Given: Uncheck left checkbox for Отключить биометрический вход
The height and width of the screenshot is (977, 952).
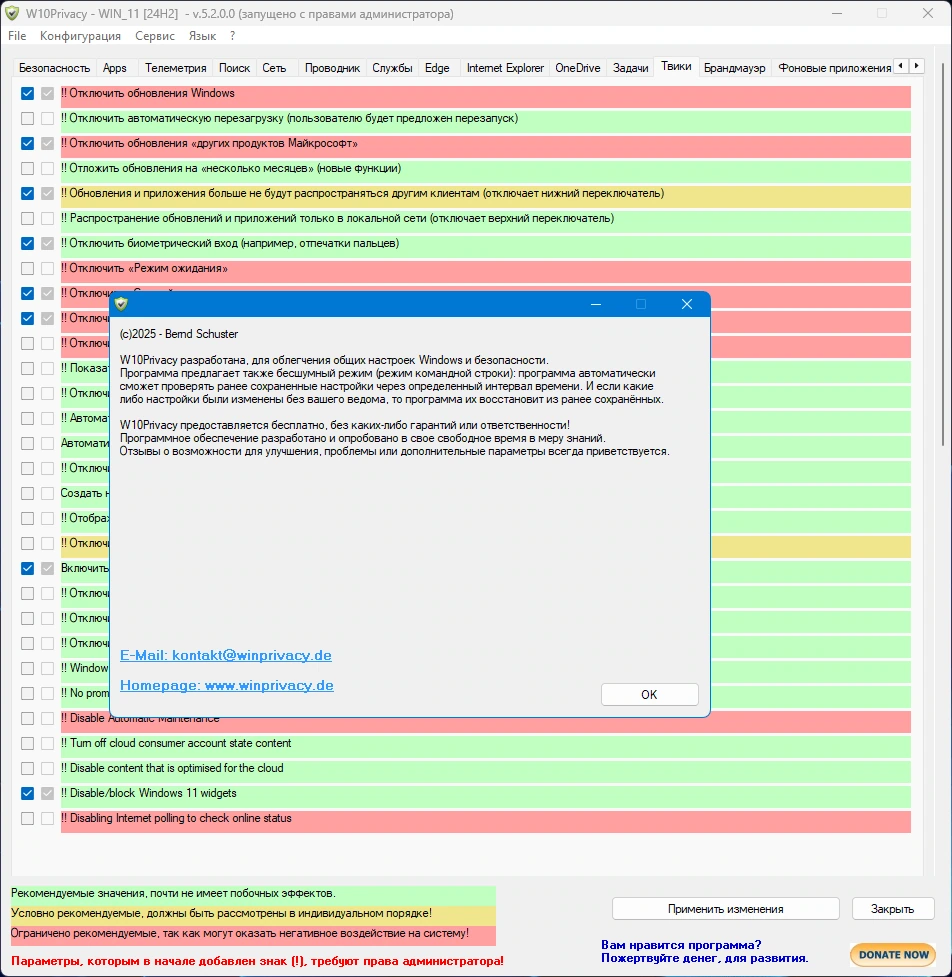Looking at the screenshot, I should tap(27, 243).
